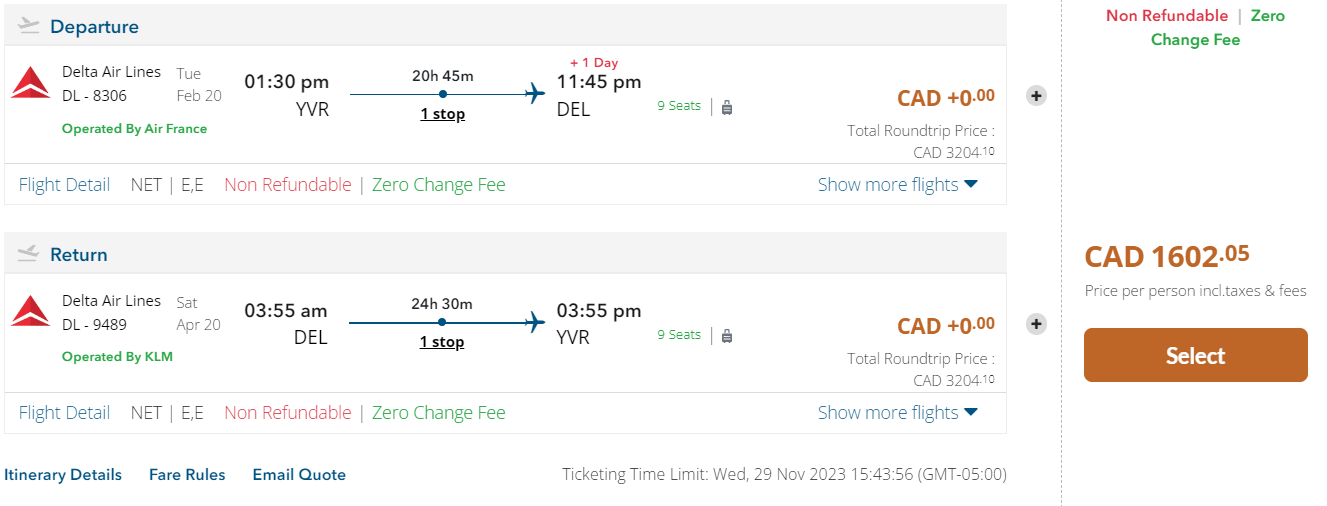Open Itinerary Details
The width and height of the screenshot is (1327, 506).
[63, 475]
